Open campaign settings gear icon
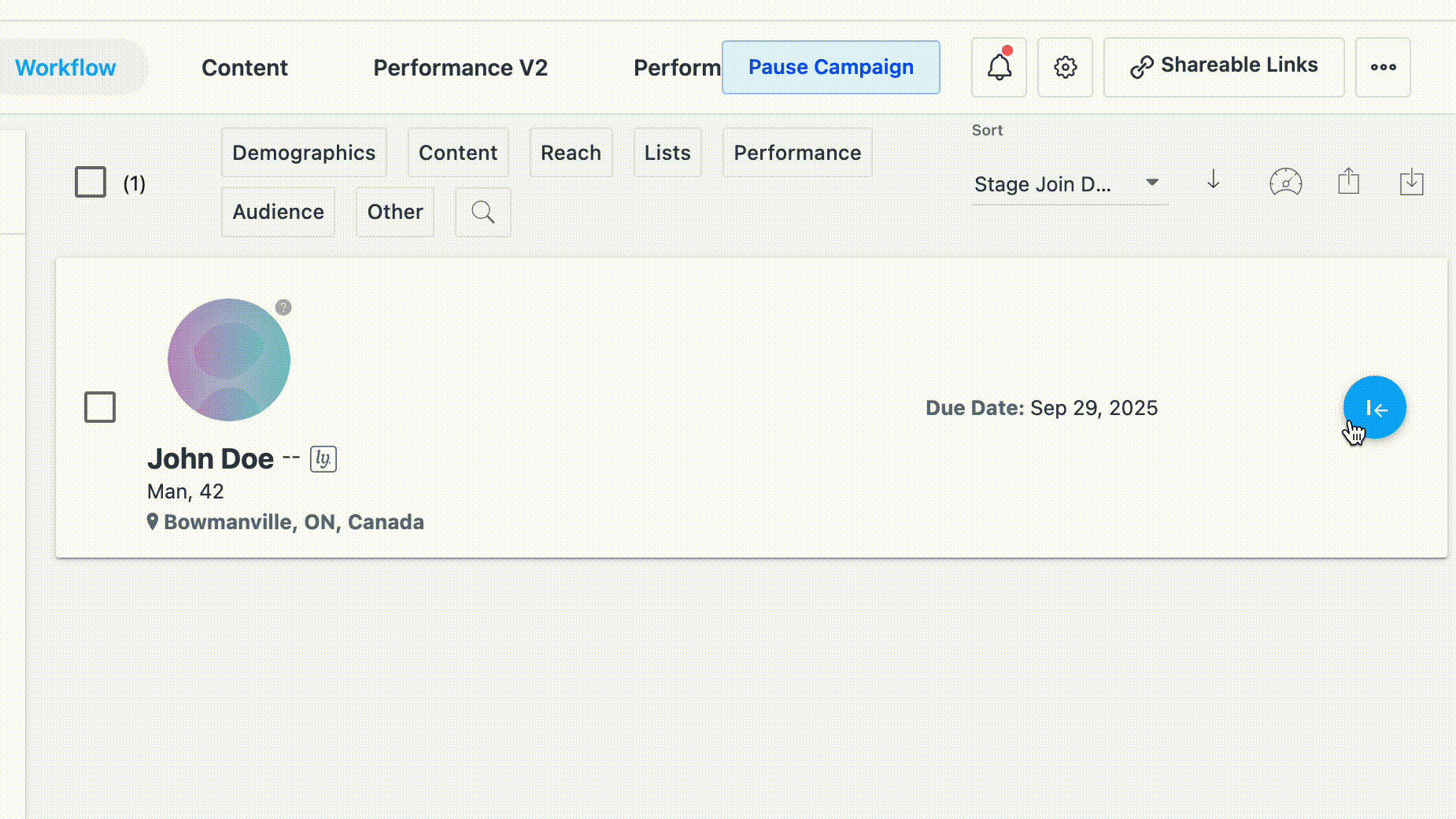 pos(1065,68)
